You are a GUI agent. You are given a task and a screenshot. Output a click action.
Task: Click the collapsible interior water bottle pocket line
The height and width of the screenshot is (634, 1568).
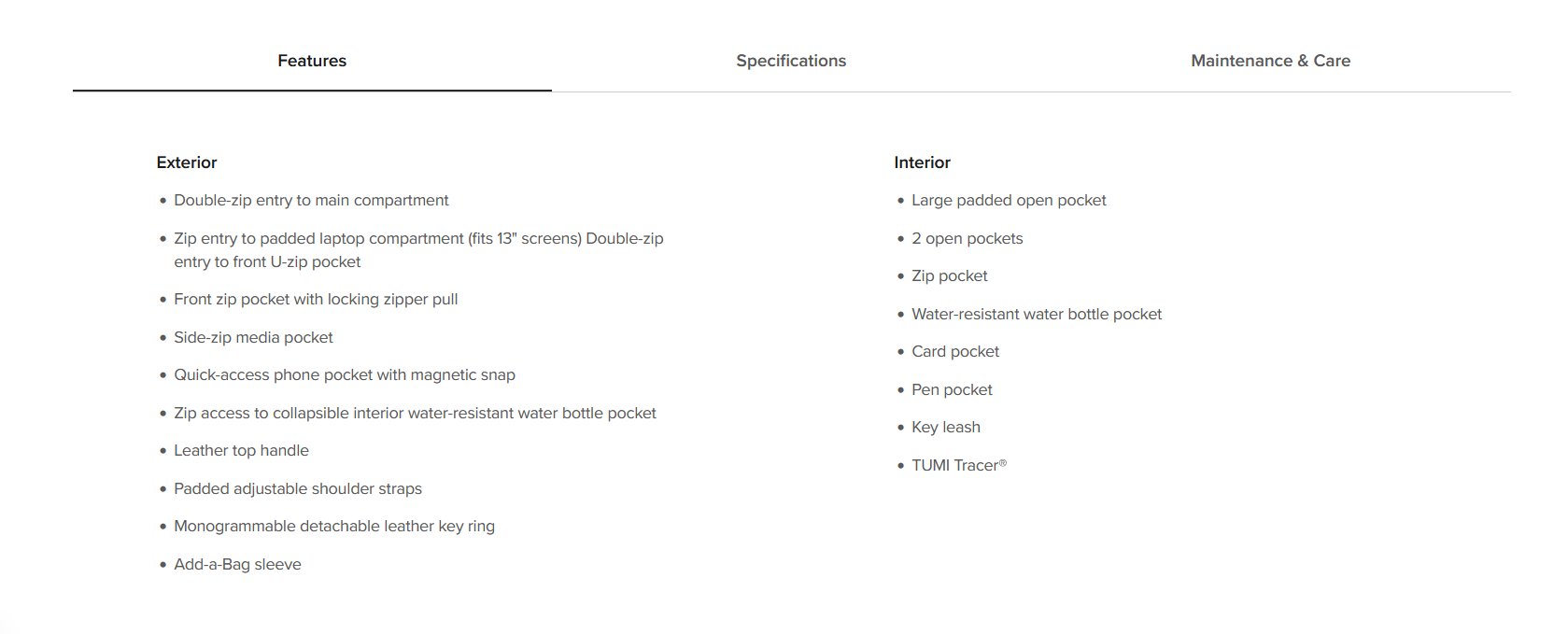(415, 414)
